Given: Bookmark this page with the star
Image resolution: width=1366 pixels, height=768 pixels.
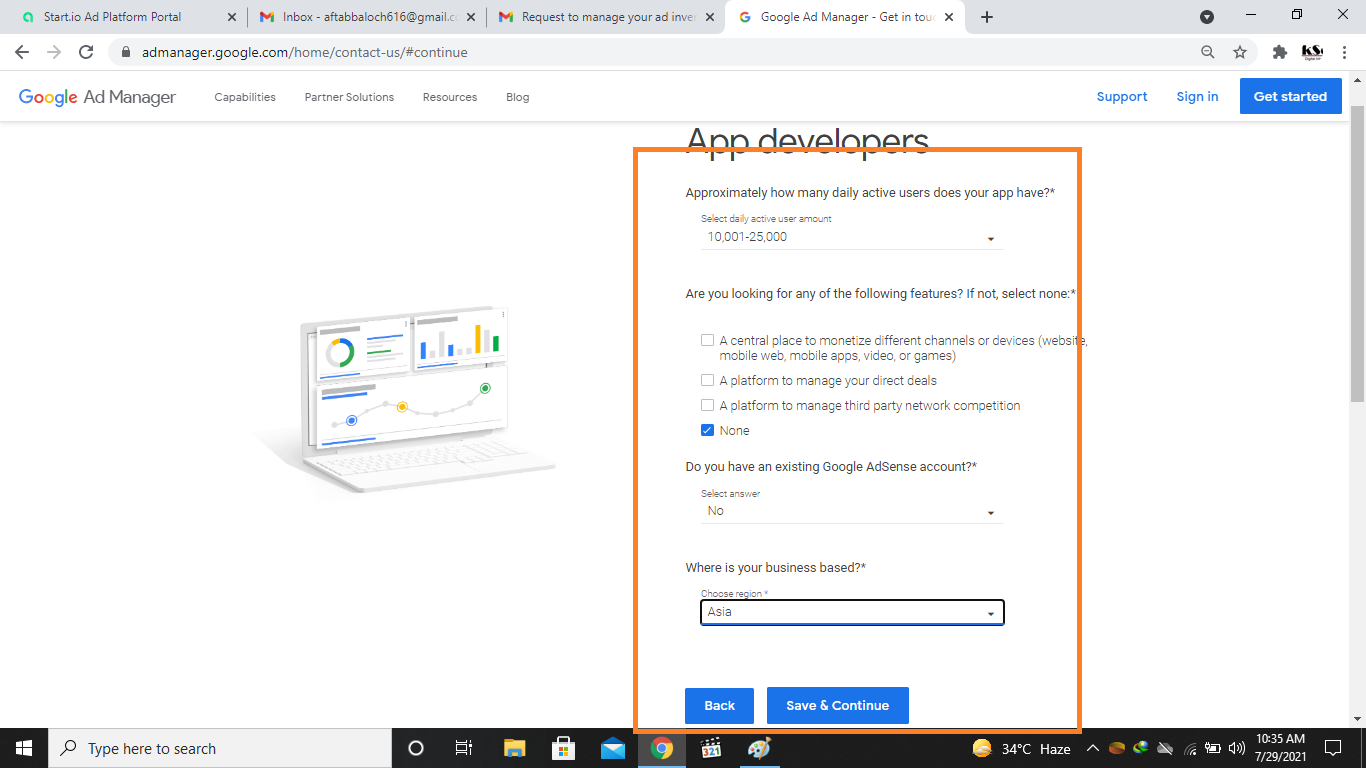Looking at the screenshot, I should coord(1240,52).
